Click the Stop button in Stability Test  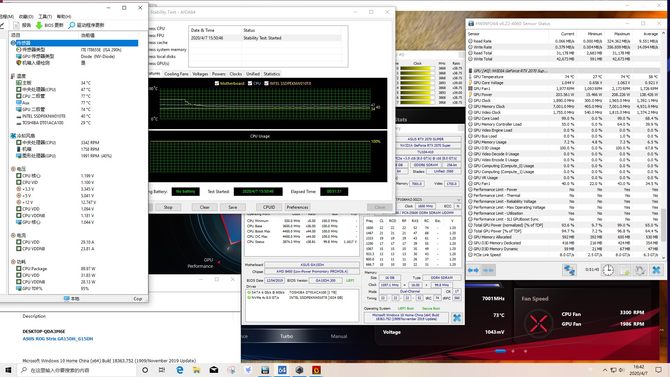pyautogui.click(x=168, y=207)
